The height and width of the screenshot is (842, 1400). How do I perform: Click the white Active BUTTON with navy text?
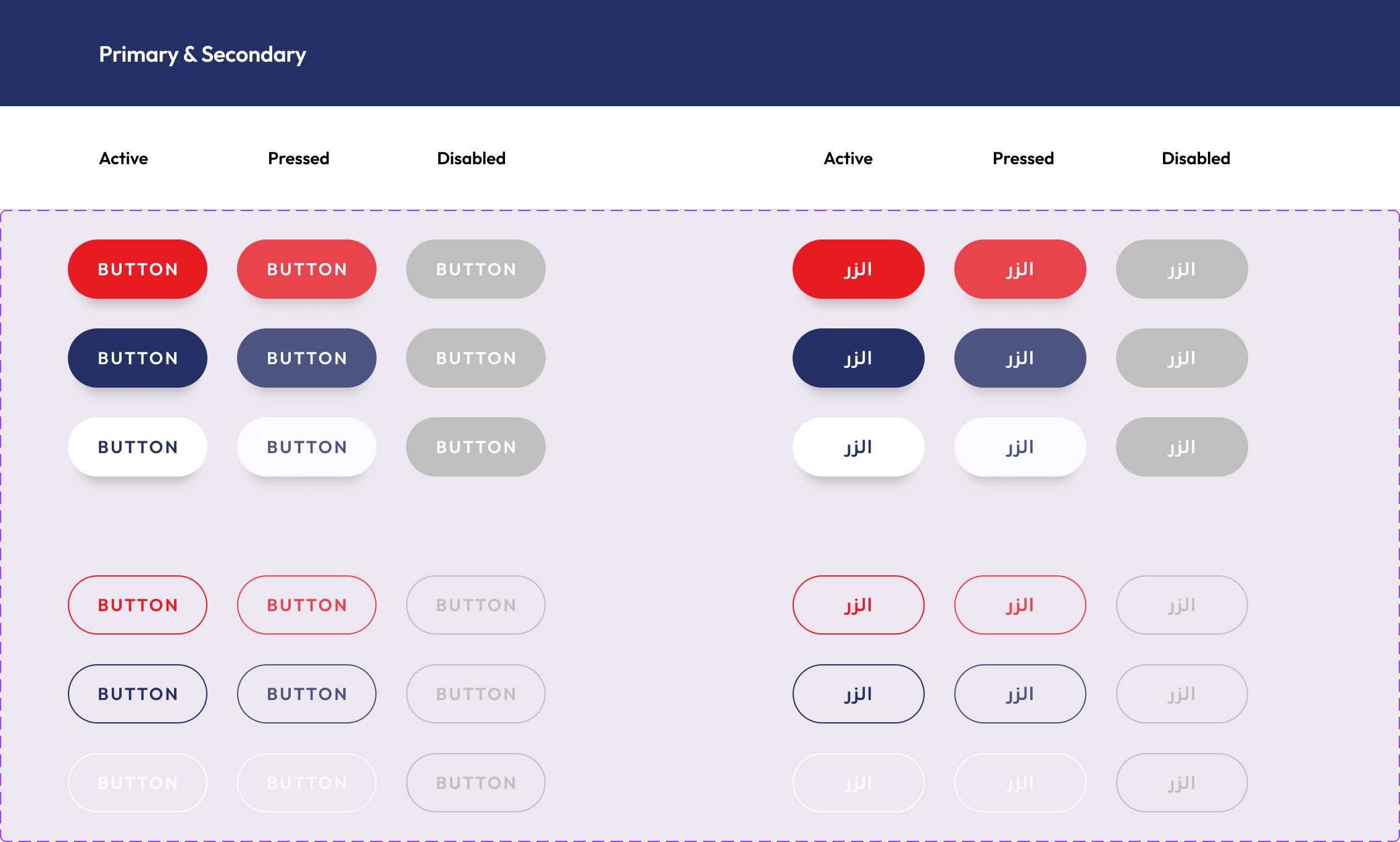137,447
